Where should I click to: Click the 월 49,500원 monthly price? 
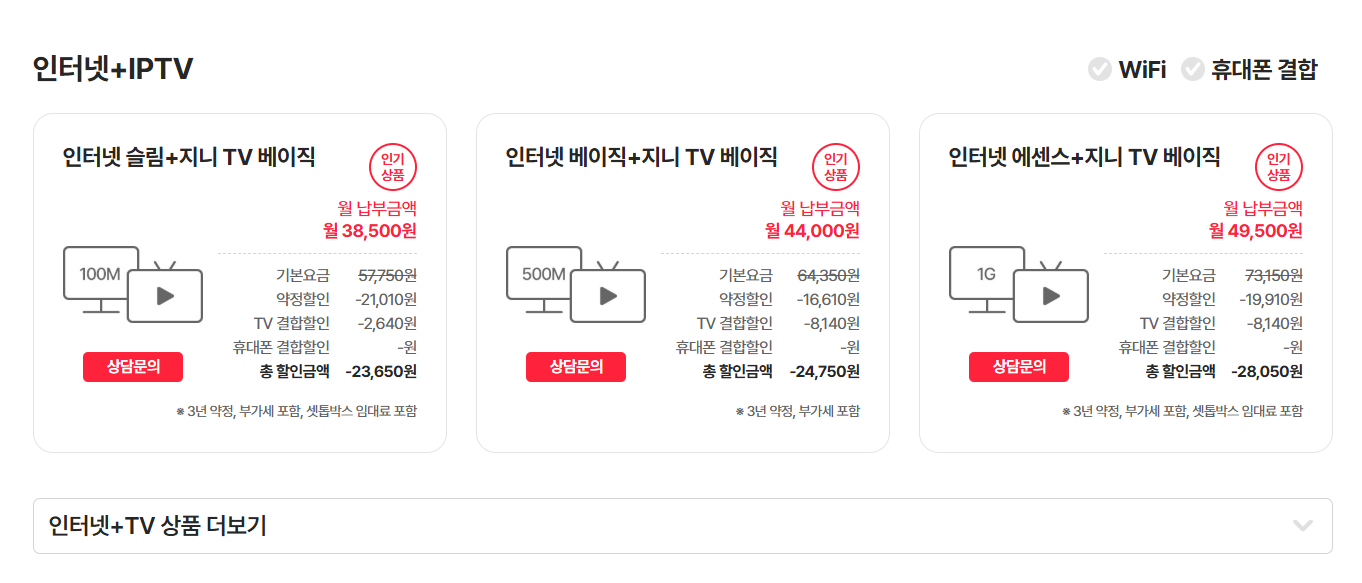1255,231
